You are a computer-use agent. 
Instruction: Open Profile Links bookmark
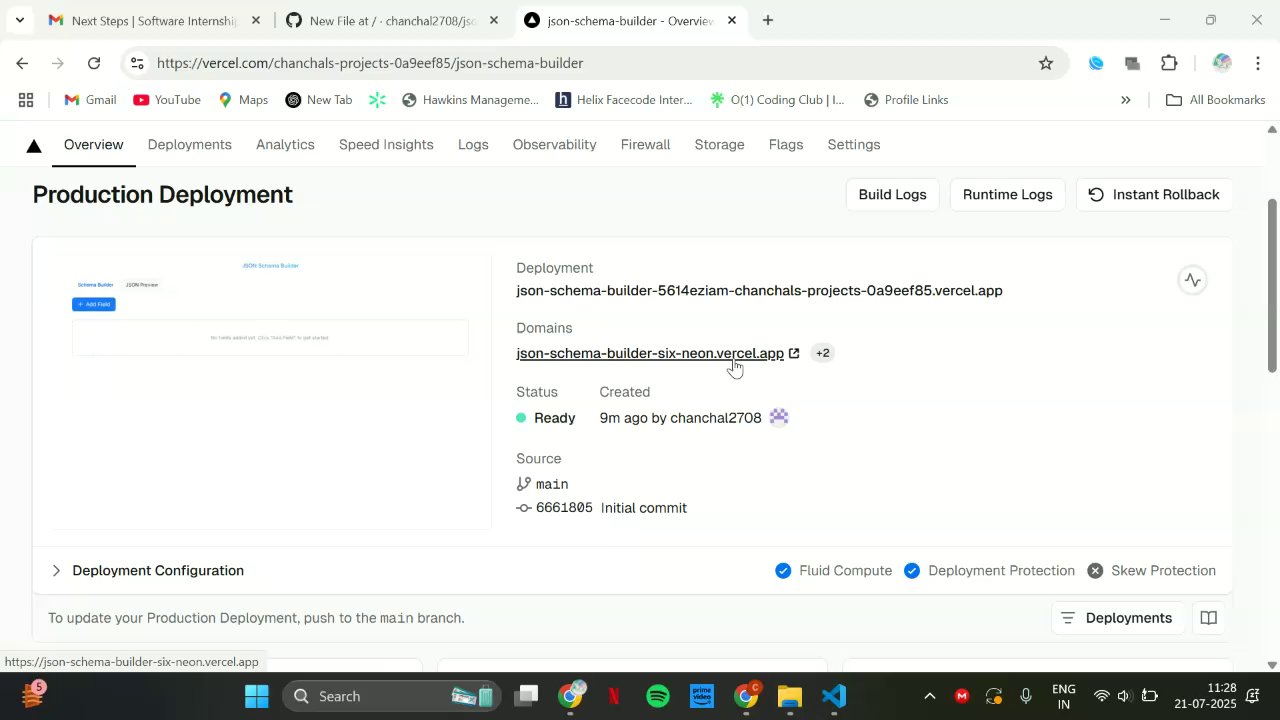pos(906,100)
